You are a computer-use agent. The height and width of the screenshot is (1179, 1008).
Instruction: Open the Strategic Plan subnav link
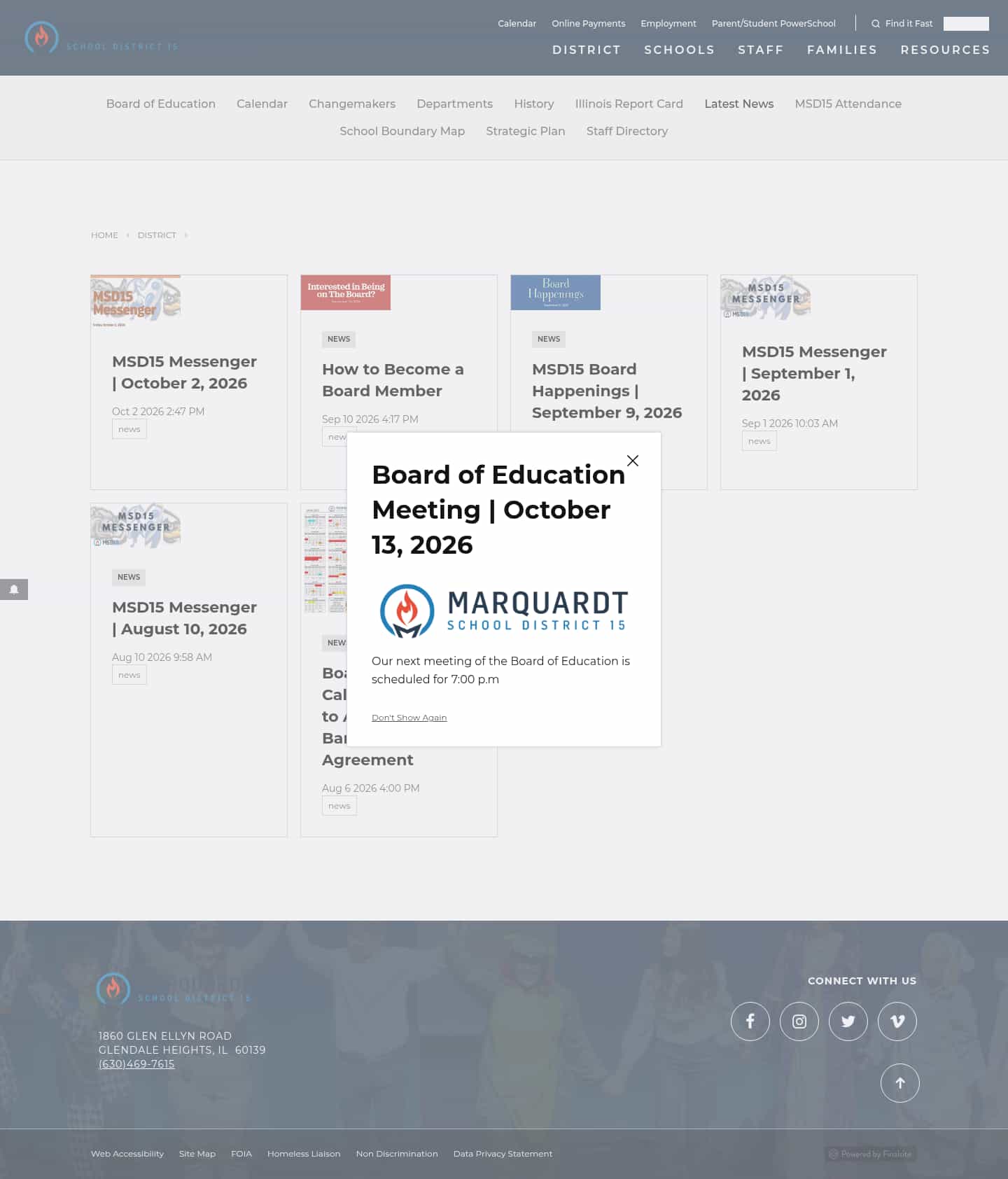click(x=526, y=131)
